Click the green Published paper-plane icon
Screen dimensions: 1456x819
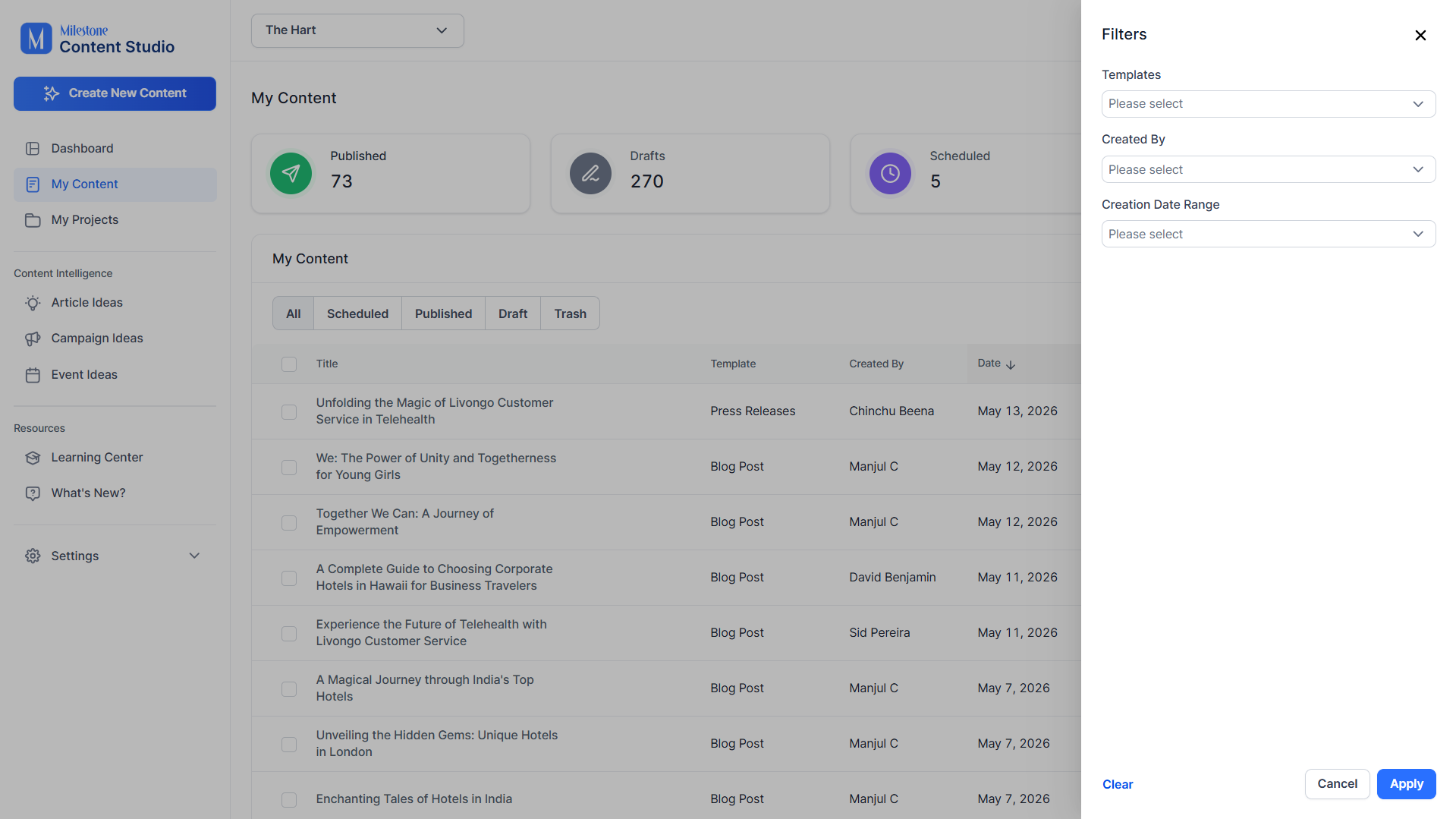coord(291,174)
